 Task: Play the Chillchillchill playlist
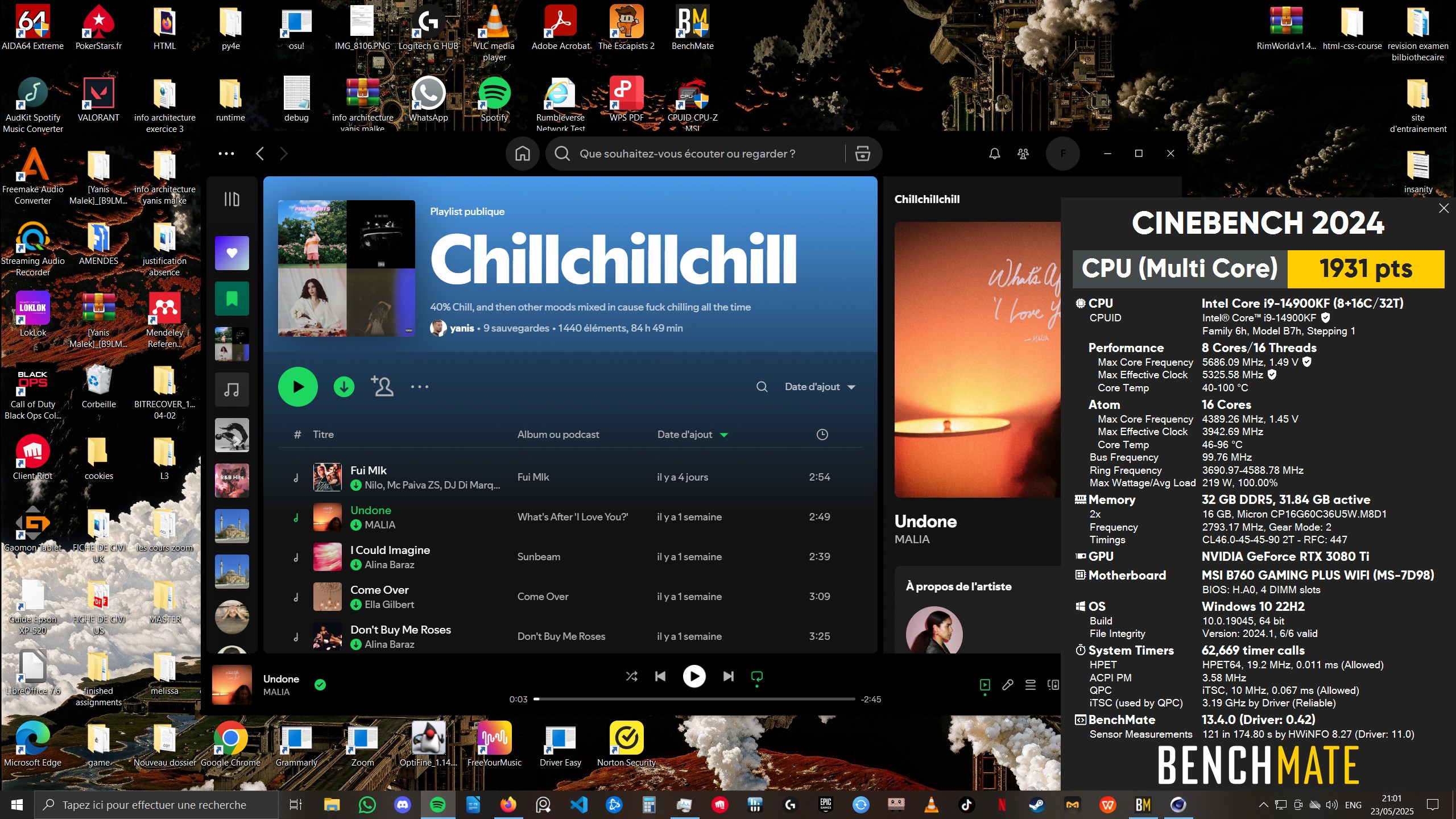tap(298, 387)
